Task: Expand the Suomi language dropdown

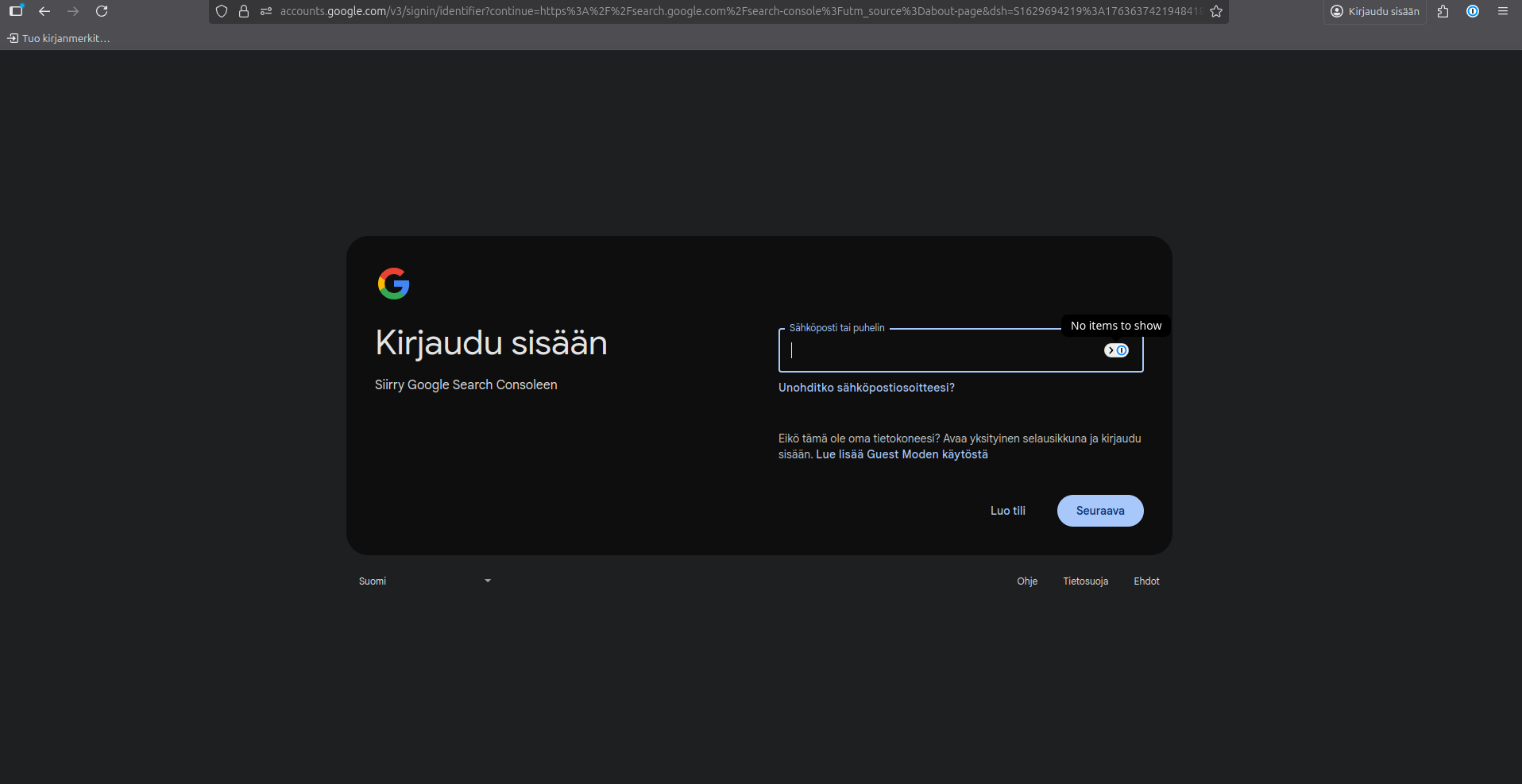Action: pos(425,581)
